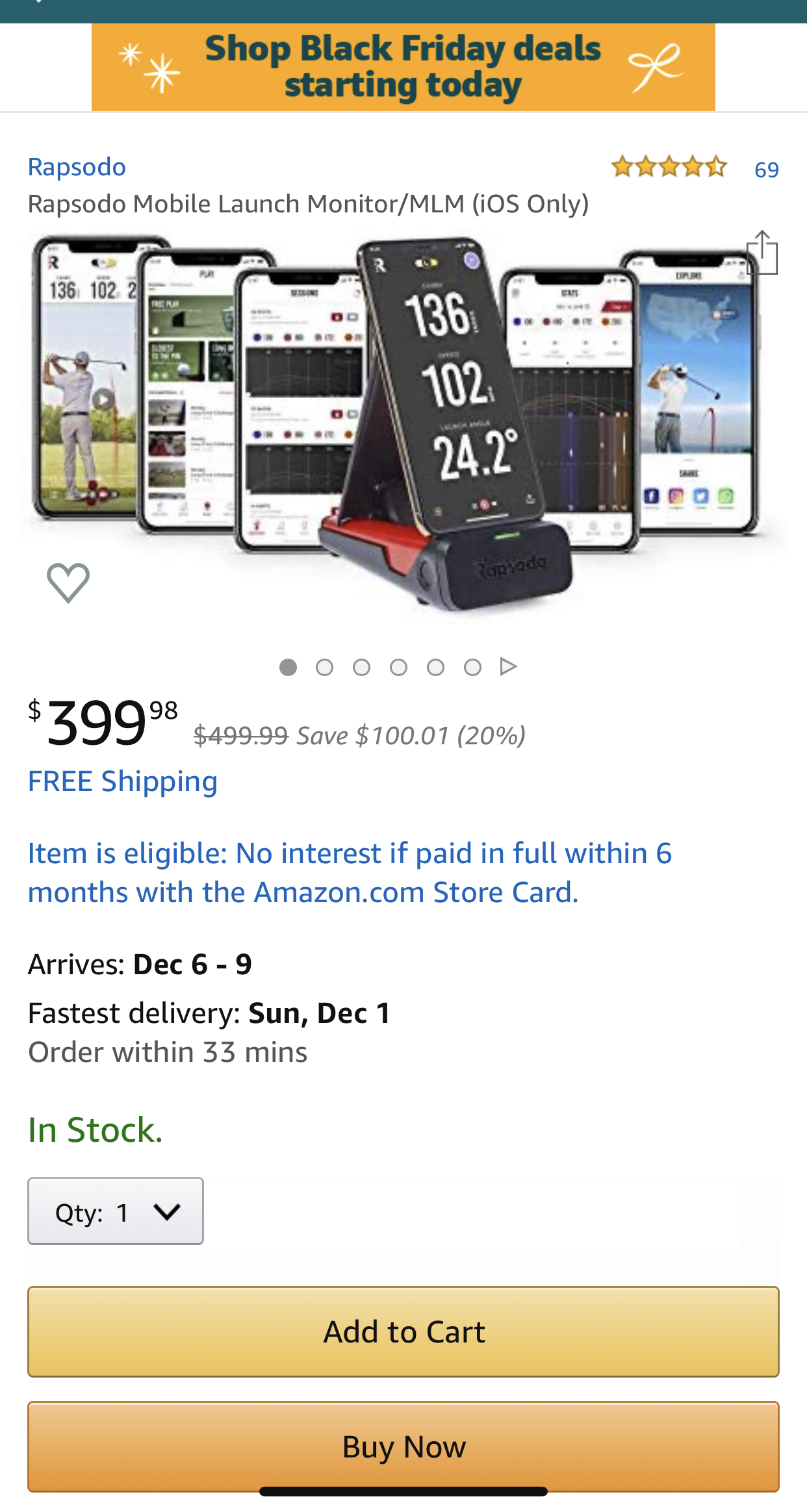Select the first image carousel dot
The width and height of the screenshot is (807, 1512).
click(288, 667)
